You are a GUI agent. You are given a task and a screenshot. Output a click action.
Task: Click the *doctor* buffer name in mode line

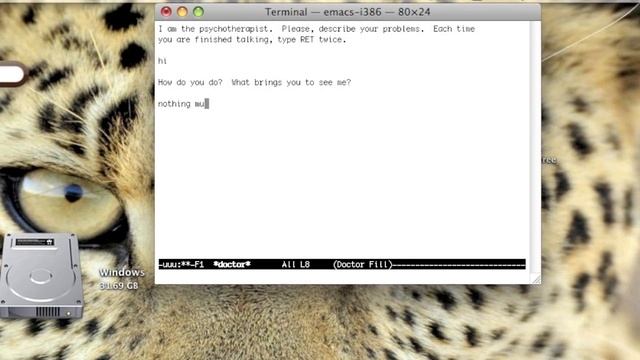pos(232,264)
